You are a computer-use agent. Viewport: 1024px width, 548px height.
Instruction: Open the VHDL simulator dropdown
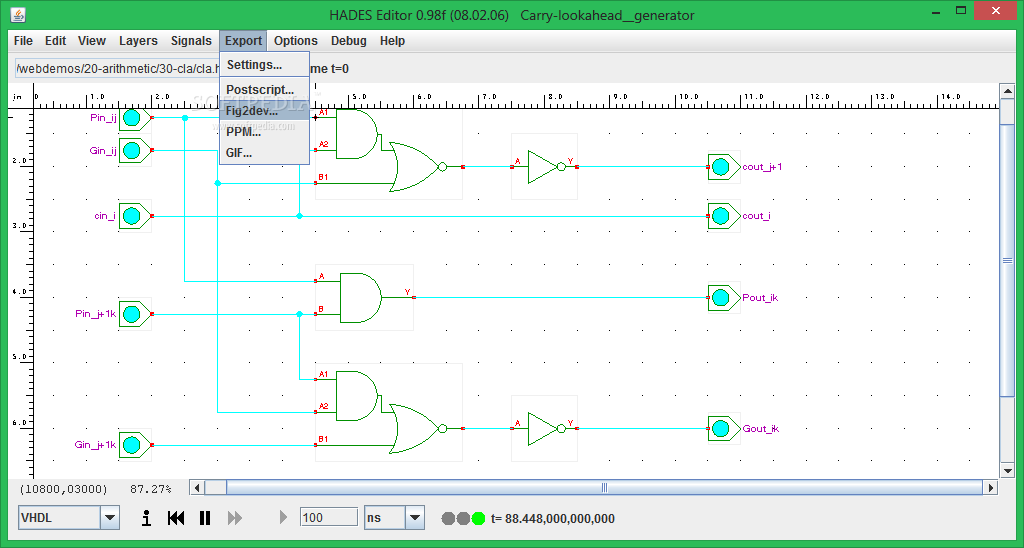coord(110,518)
